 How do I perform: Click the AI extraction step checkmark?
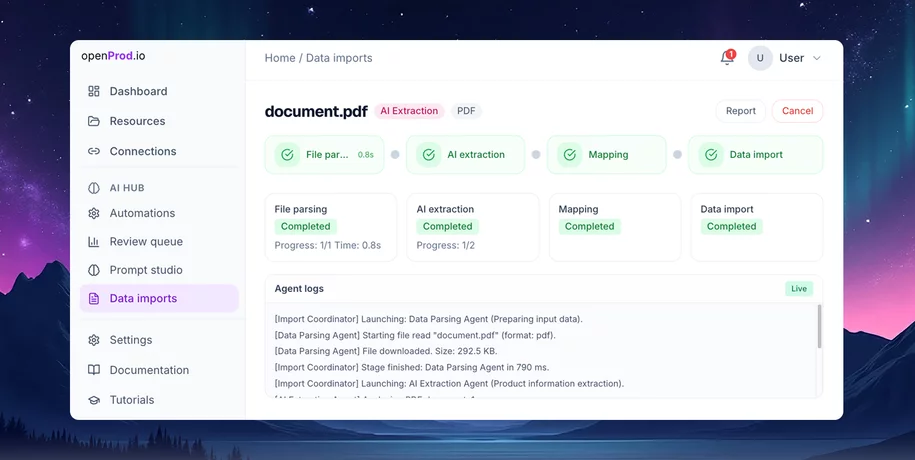click(x=428, y=155)
